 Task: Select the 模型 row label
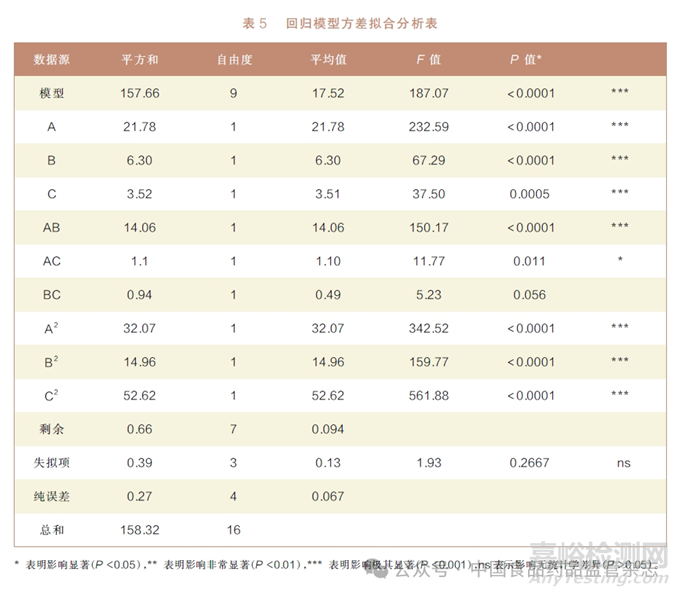coord(52,94)
